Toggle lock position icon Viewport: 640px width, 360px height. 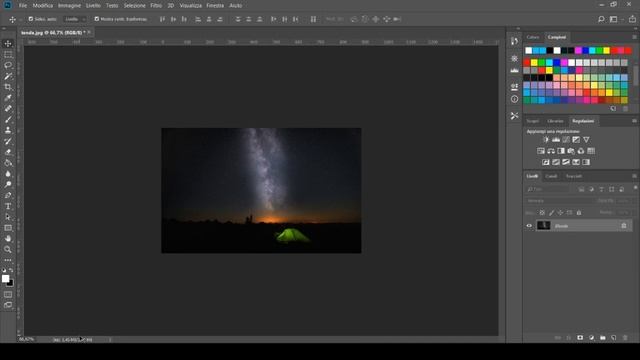click(x=560, y=213)
